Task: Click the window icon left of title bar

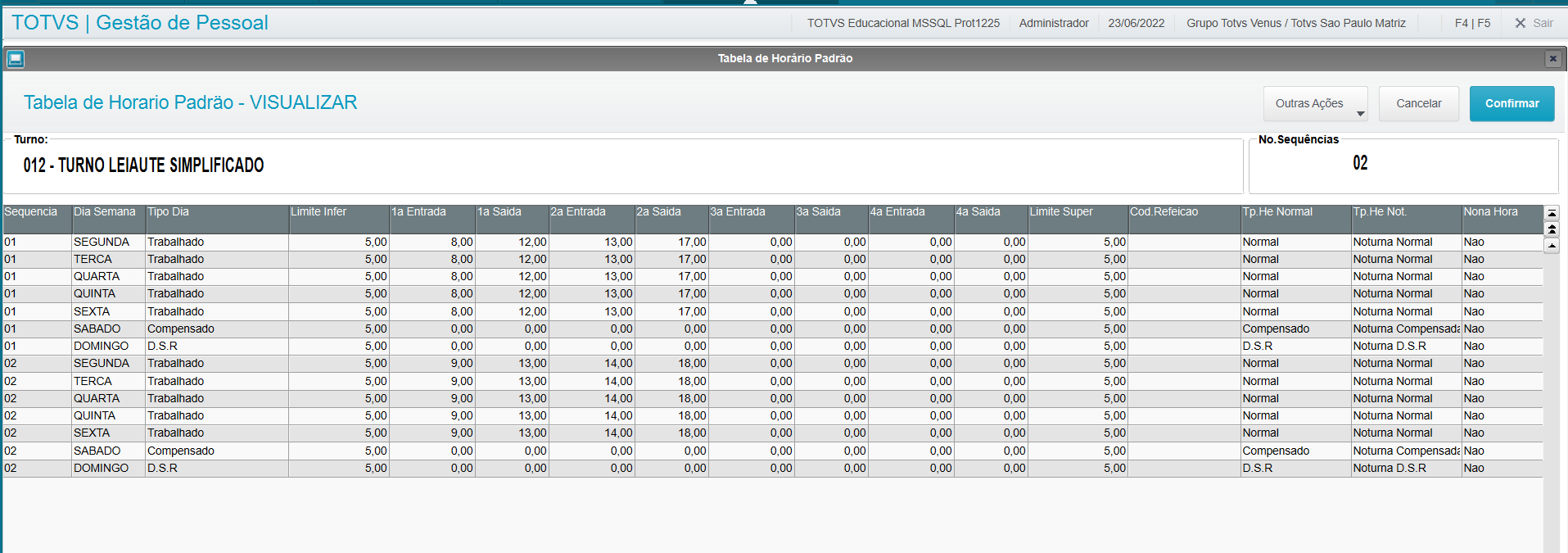Action: (x=16, y=59)
